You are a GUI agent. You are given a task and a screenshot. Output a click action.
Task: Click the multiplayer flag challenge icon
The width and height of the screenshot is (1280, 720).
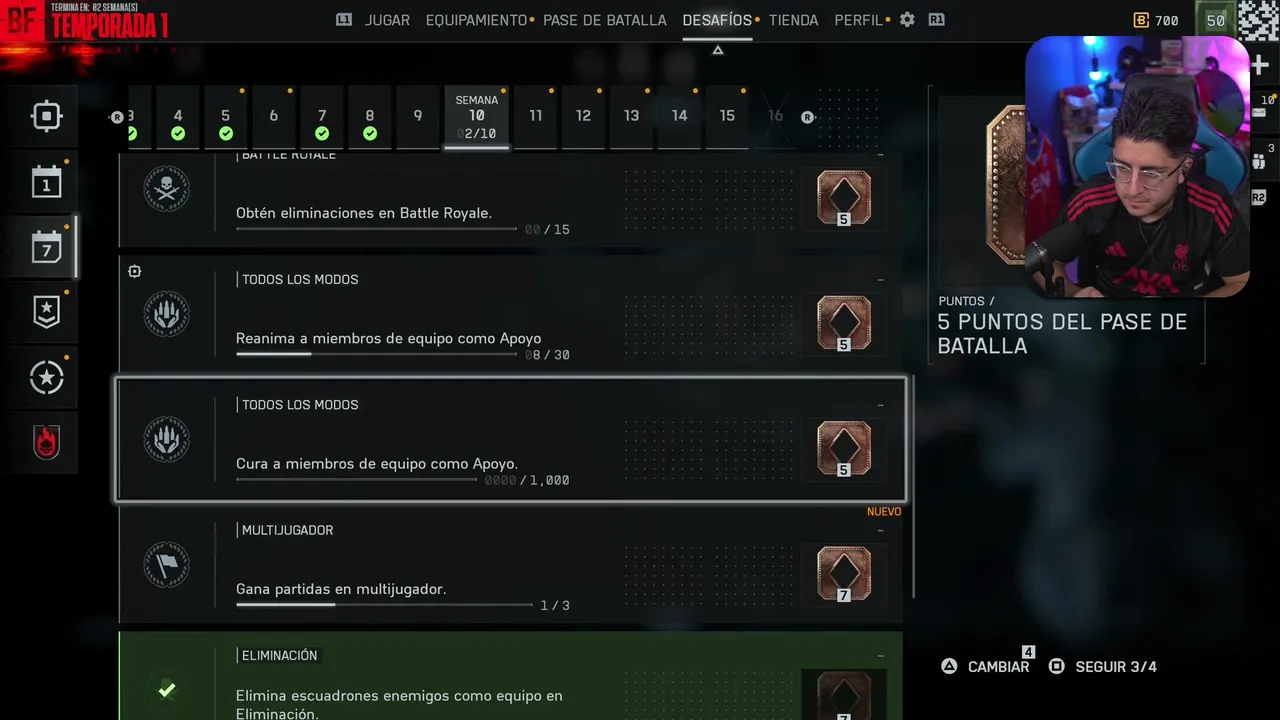[167, 565]
